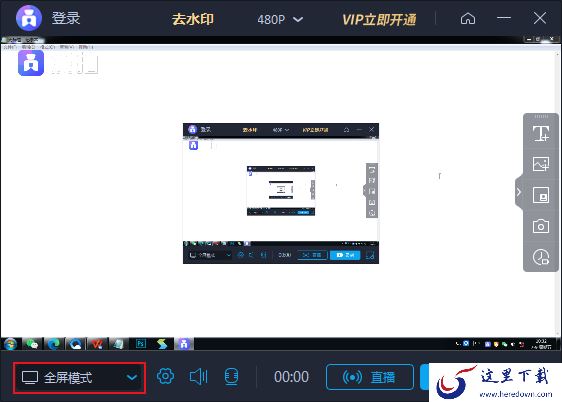This screenshot has height=402, width=562.
Task: Click the yellow security shield tray icon
Action: coord(496,344)
